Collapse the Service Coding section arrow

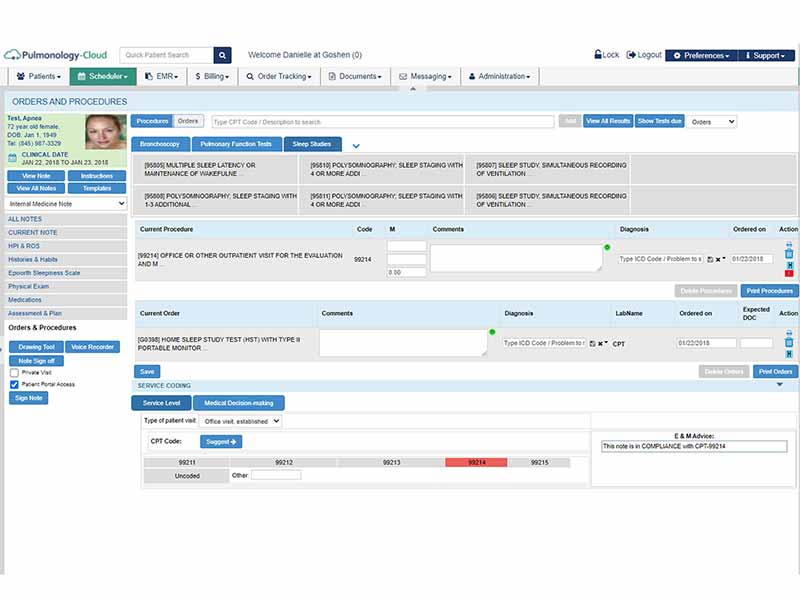click(x=780, y=385)
